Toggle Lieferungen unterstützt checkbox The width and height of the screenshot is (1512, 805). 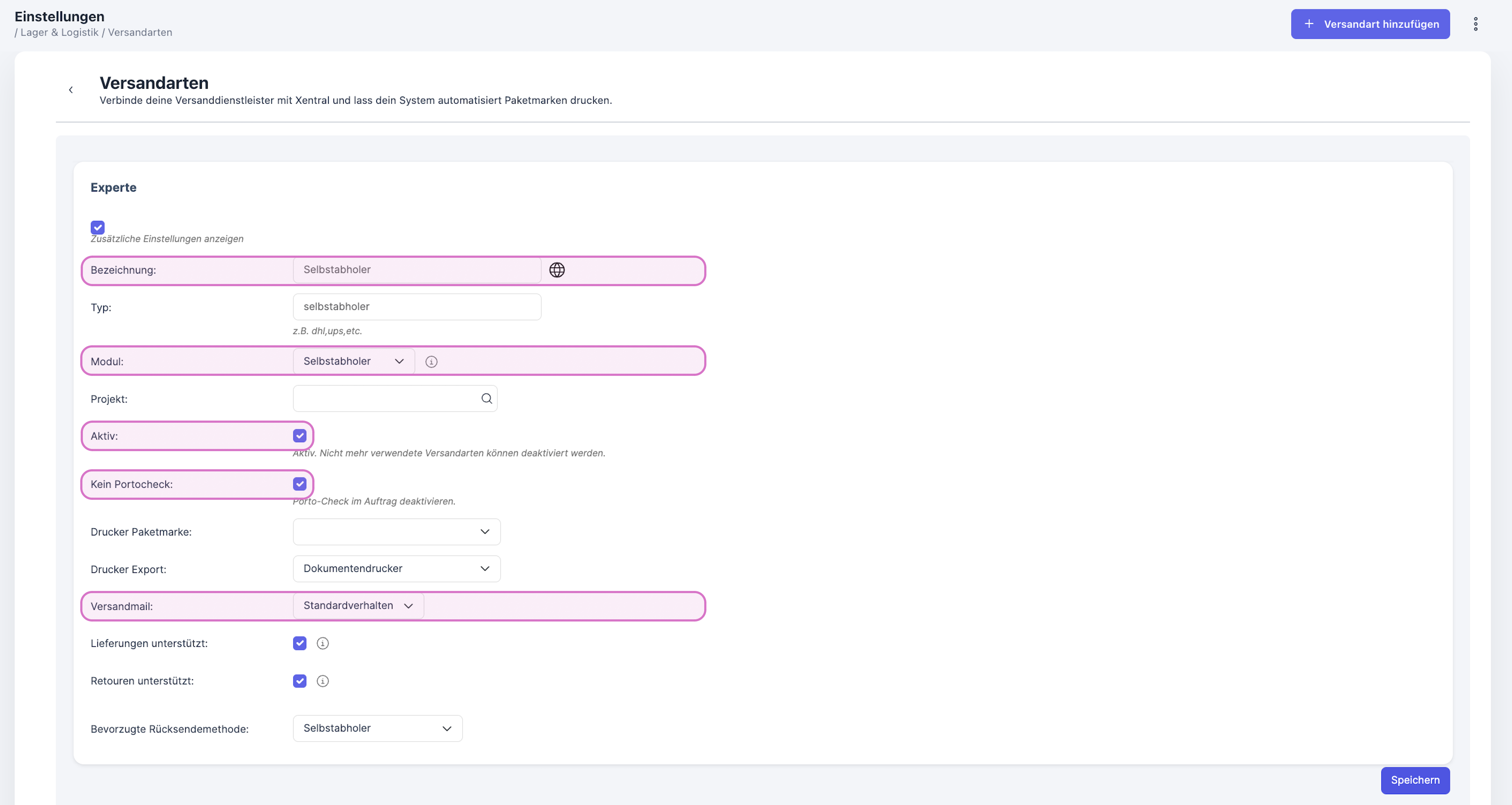[x=299, y=644]
